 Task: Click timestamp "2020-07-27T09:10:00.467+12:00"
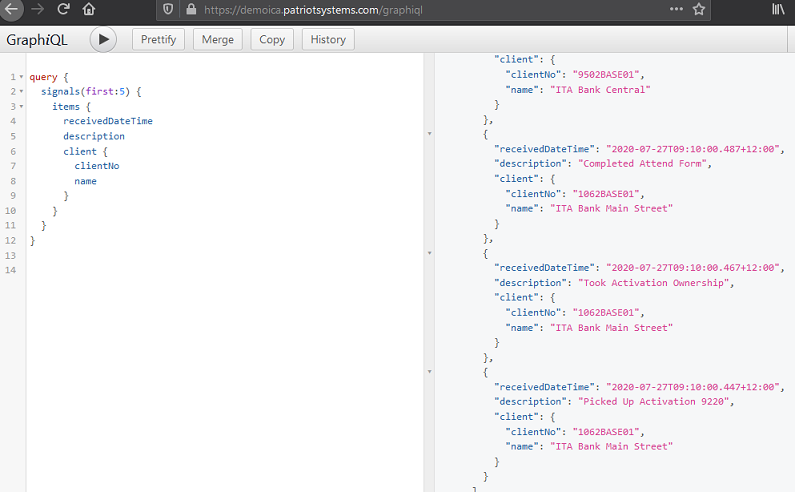click(693, 267)
